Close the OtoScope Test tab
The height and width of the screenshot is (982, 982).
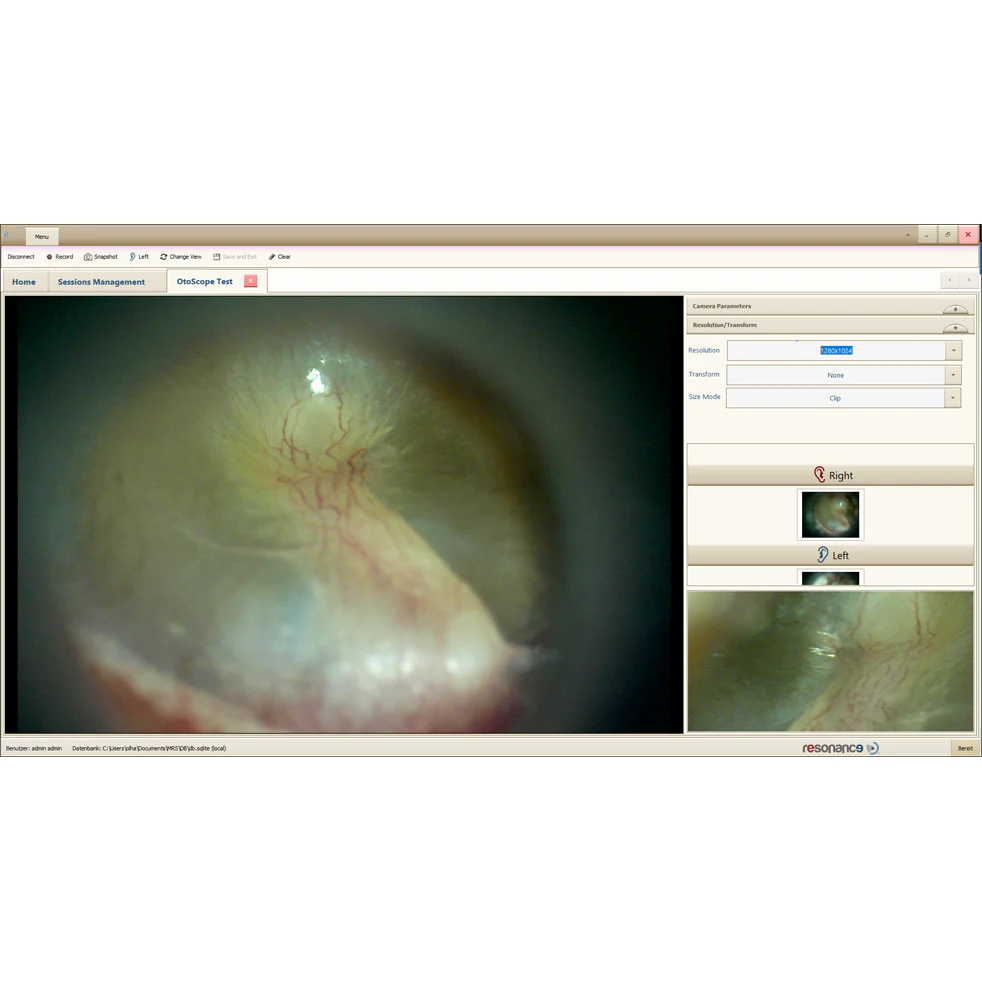251,281
